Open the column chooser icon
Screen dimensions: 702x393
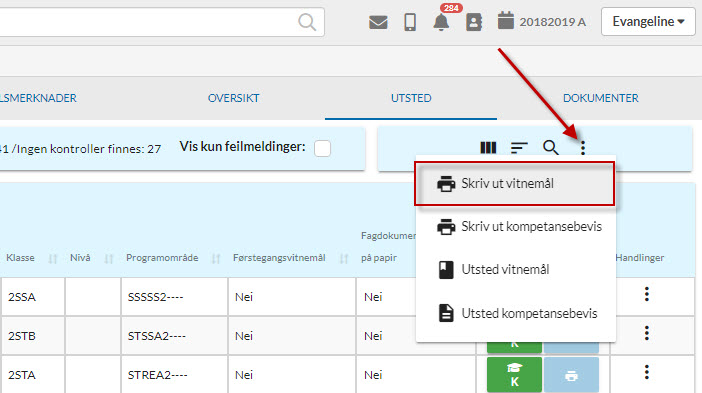coord(488,147)
